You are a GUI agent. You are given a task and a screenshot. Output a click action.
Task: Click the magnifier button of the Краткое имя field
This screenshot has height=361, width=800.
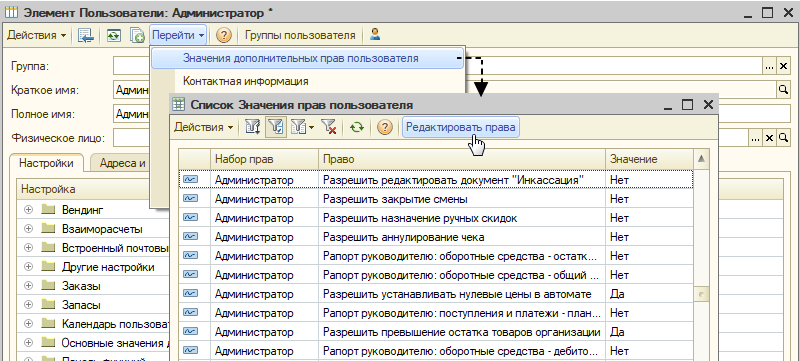[783, 90]
